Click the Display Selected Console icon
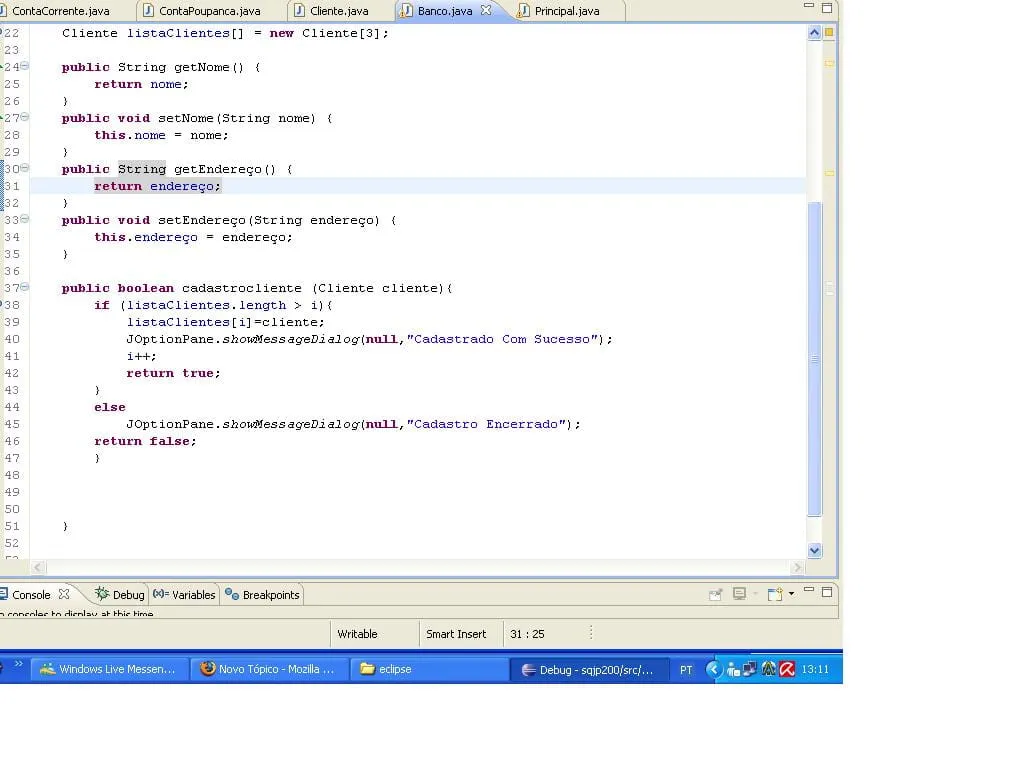Viewport: 1024px width, 768px height. pos(740,594)
